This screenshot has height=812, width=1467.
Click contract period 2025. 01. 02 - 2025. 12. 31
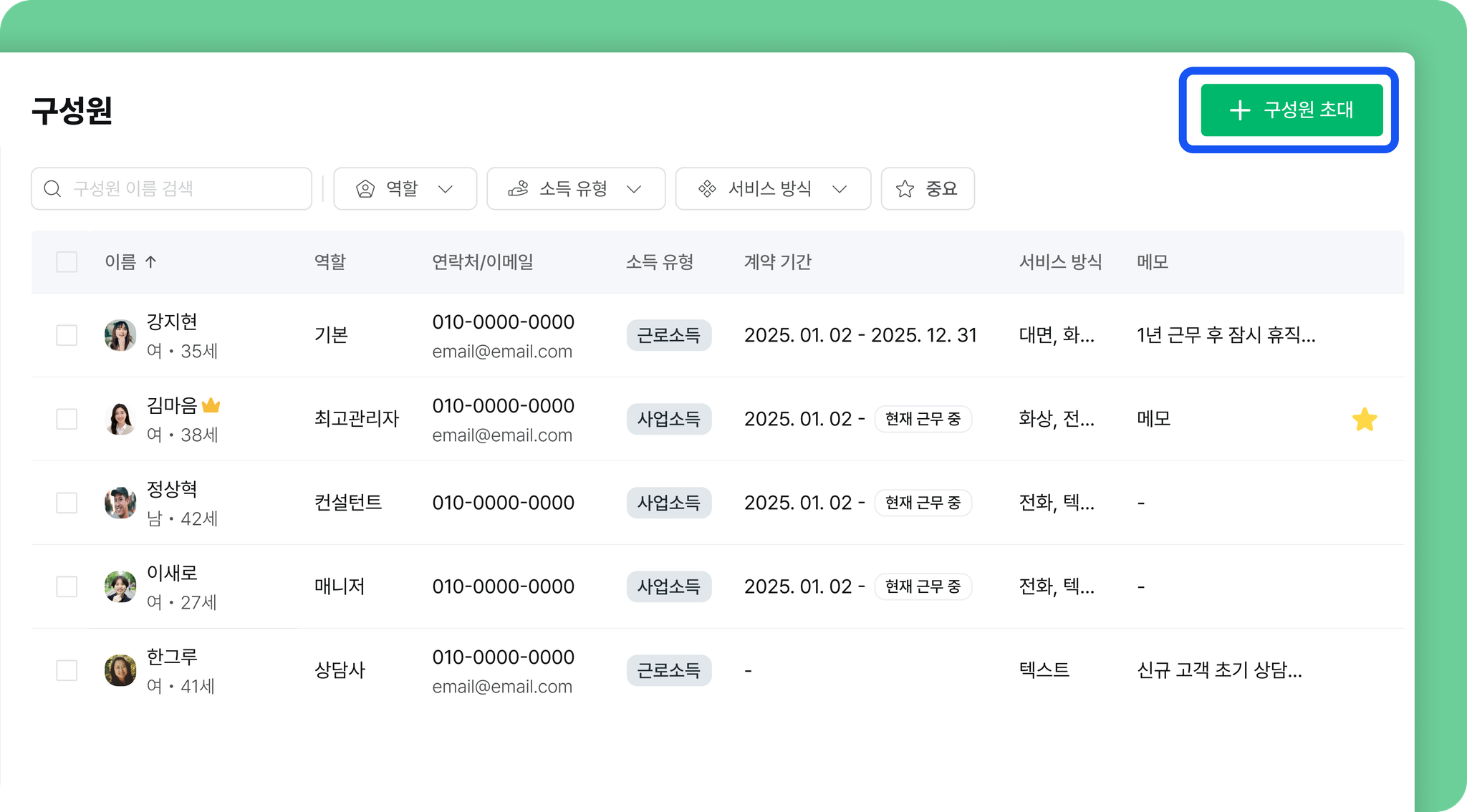pos(860,335)
